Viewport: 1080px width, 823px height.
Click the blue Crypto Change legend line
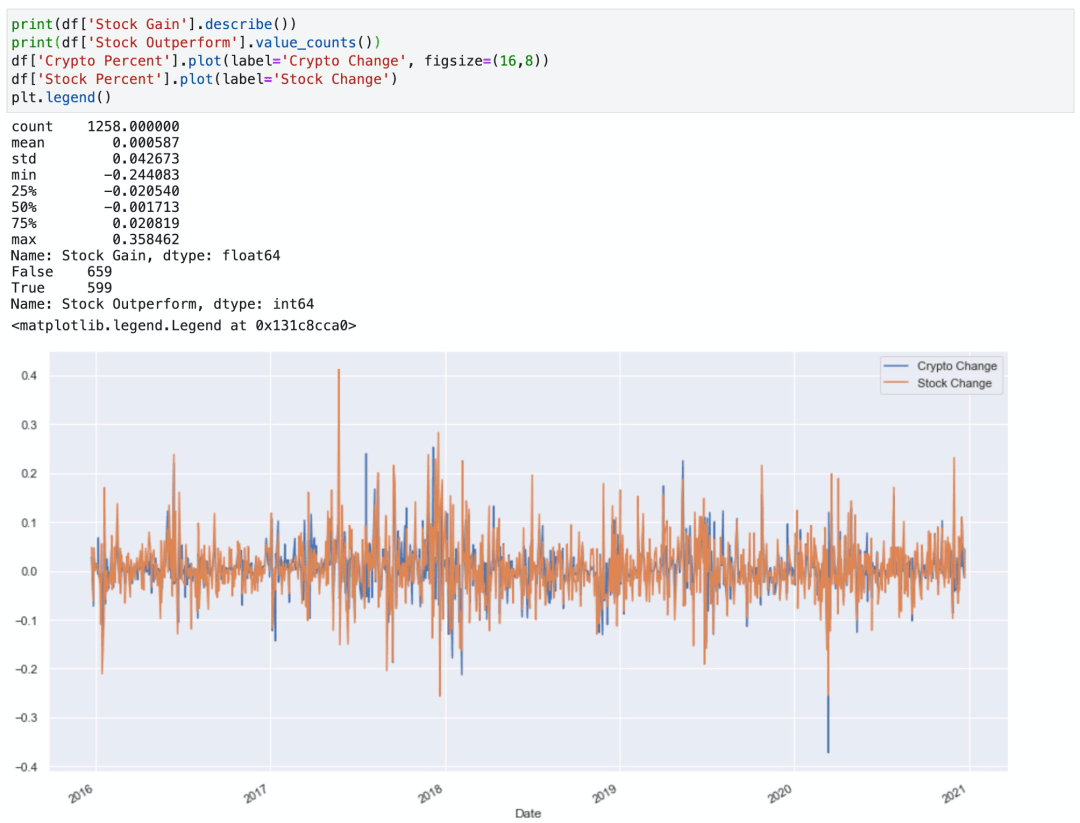coord(897,366)
